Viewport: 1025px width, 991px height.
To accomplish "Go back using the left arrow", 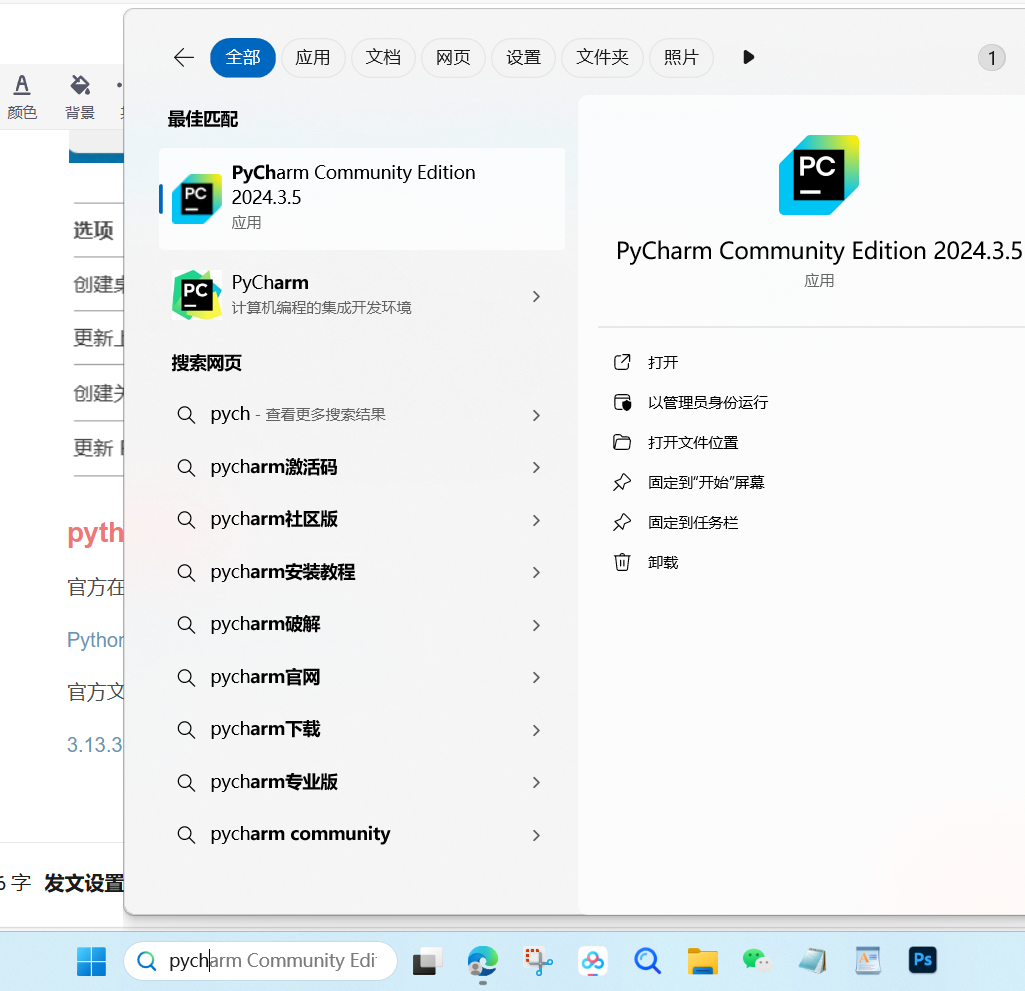I will tap(184, 58).
